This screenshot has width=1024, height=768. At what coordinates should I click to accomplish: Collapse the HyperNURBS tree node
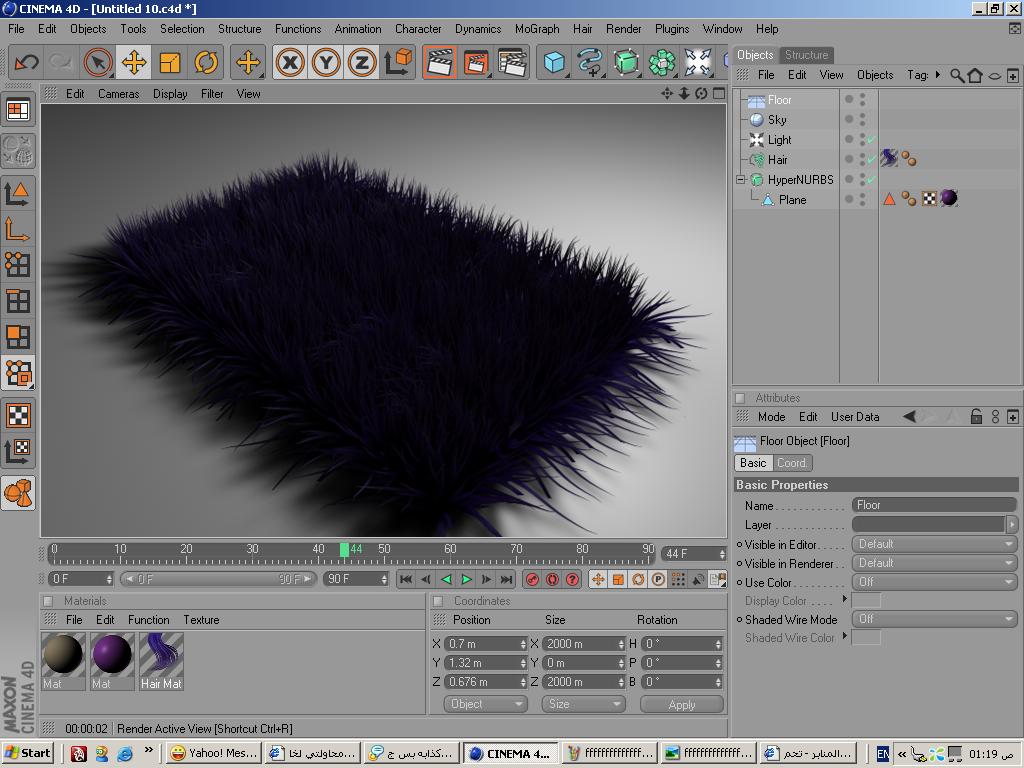741,179
